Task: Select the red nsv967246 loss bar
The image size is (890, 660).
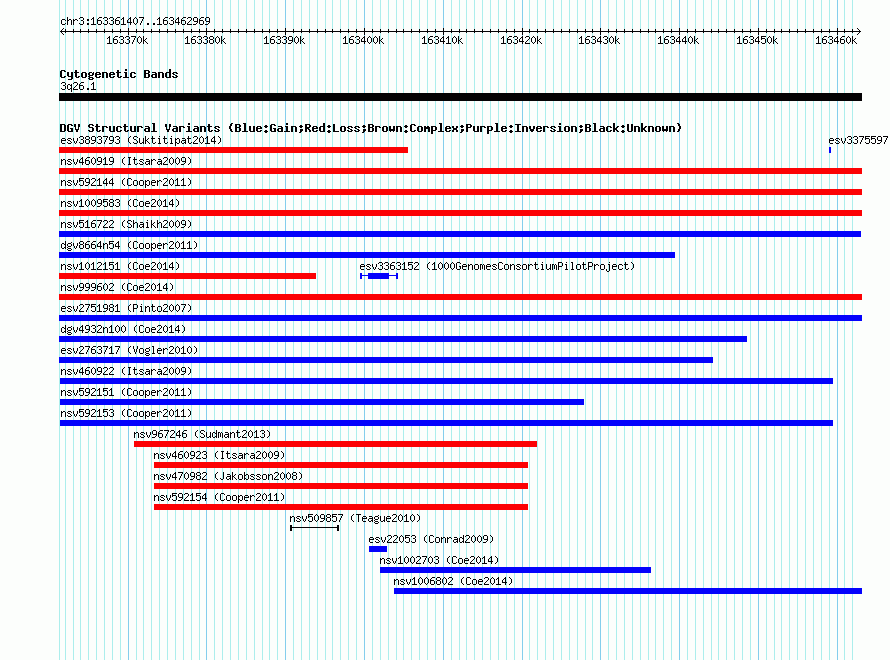Action: (x=335, y=444)
